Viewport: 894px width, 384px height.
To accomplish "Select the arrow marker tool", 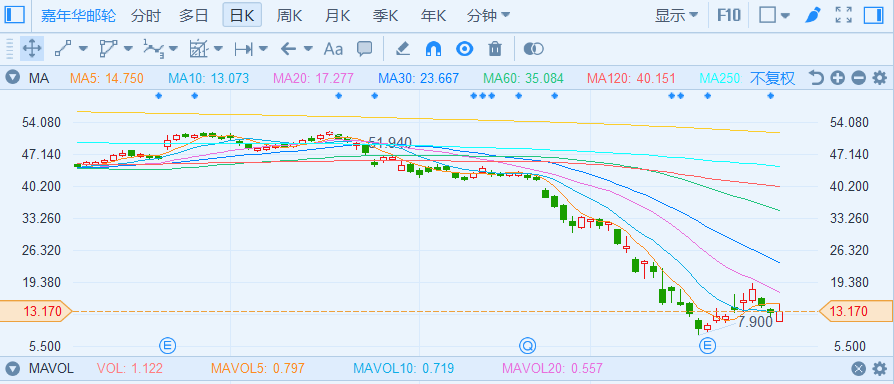I will [x=288, y=49].
